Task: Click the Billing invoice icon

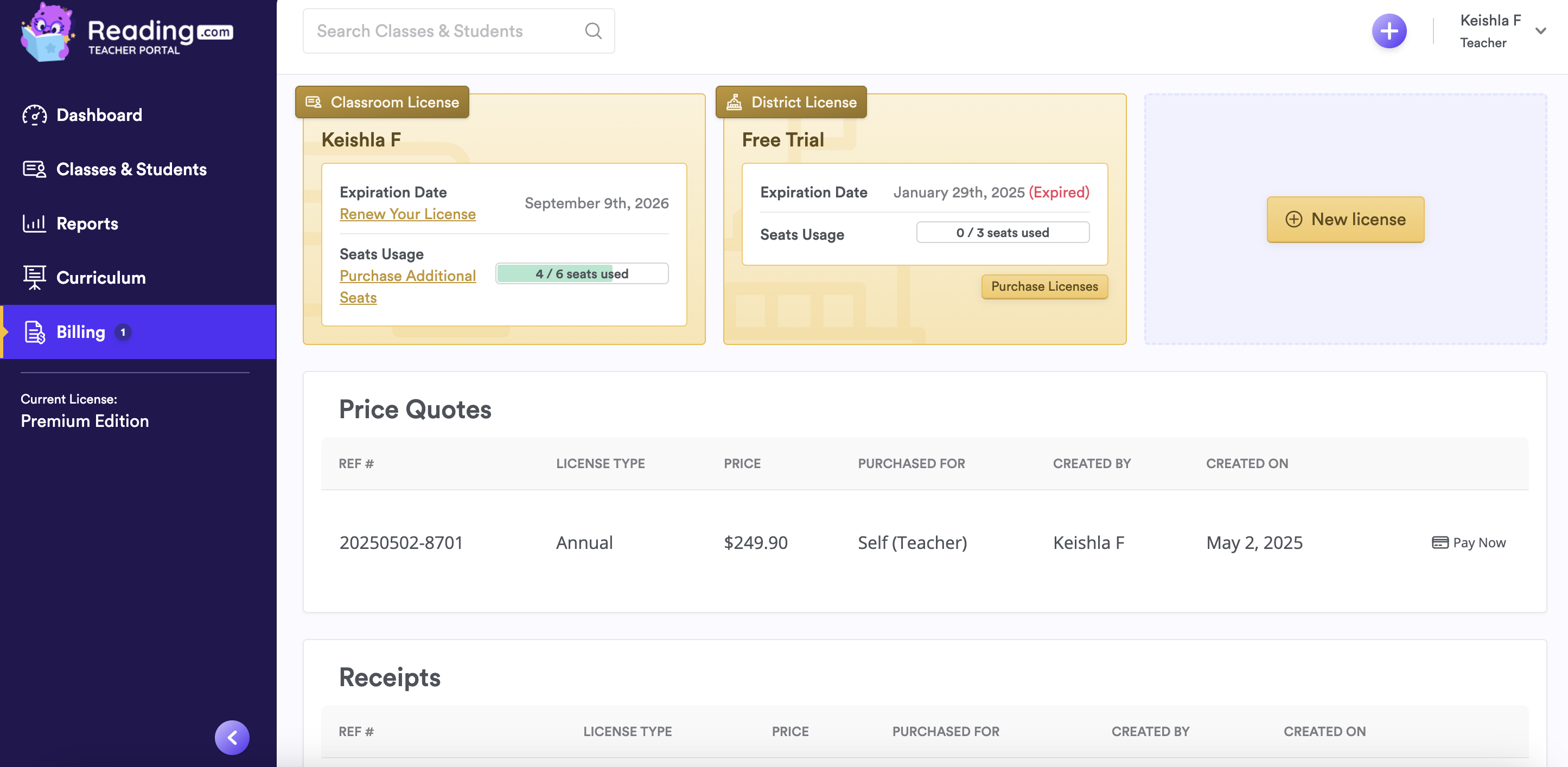Action: (x=34, y=333)
